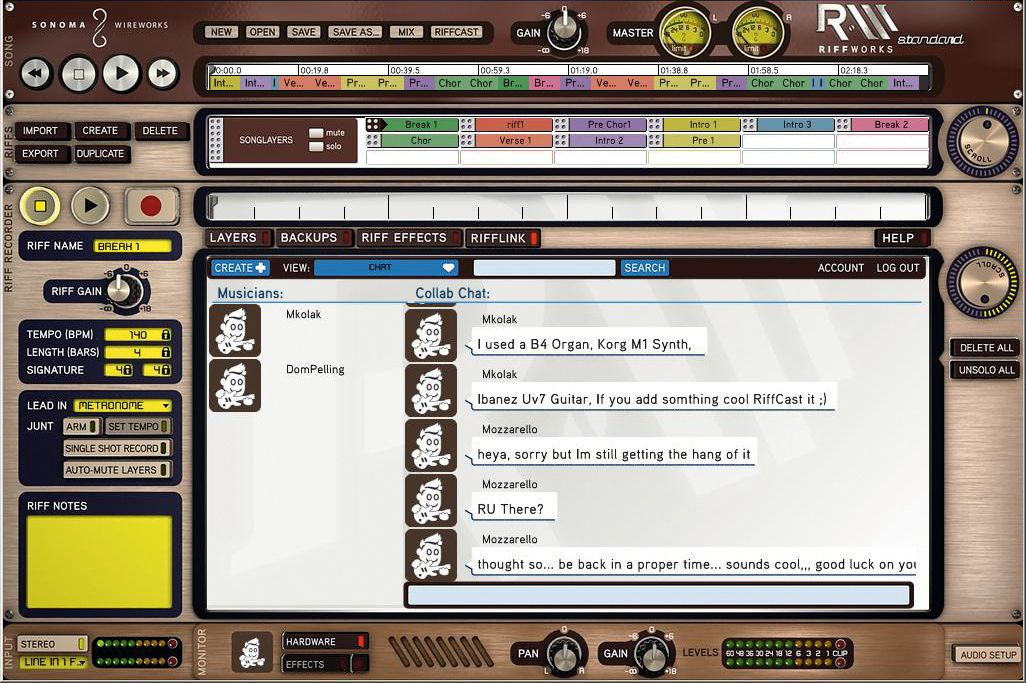Open the Help tab
The width and height of the screenshot is (1026, 683).
[902, 238]
